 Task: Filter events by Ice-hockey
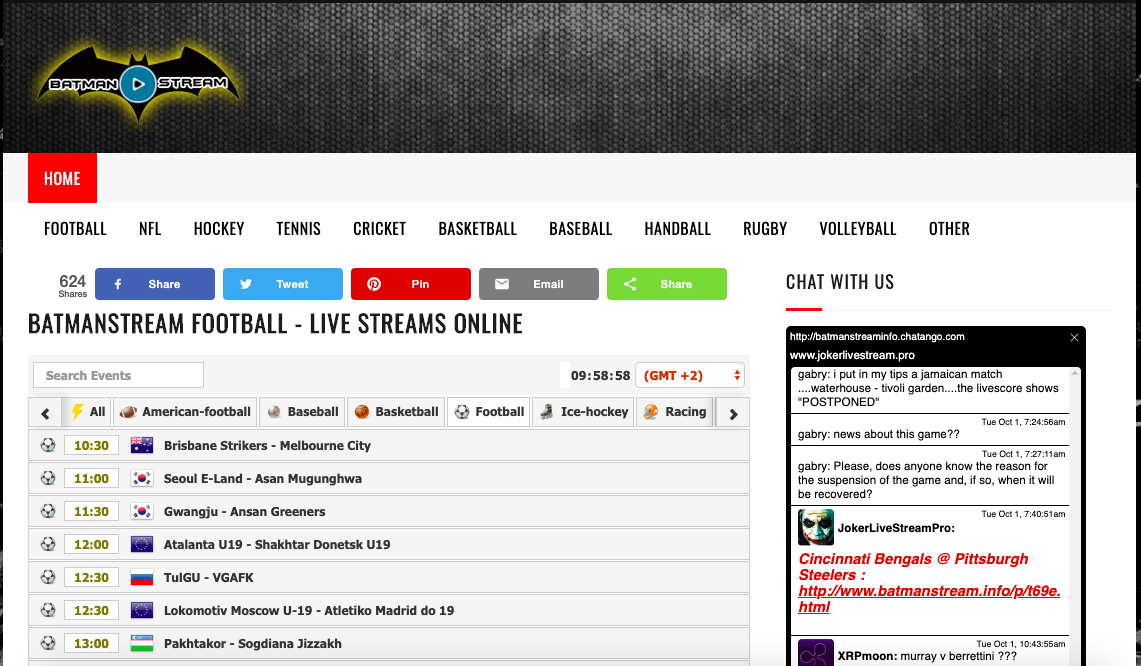[584, 412]
